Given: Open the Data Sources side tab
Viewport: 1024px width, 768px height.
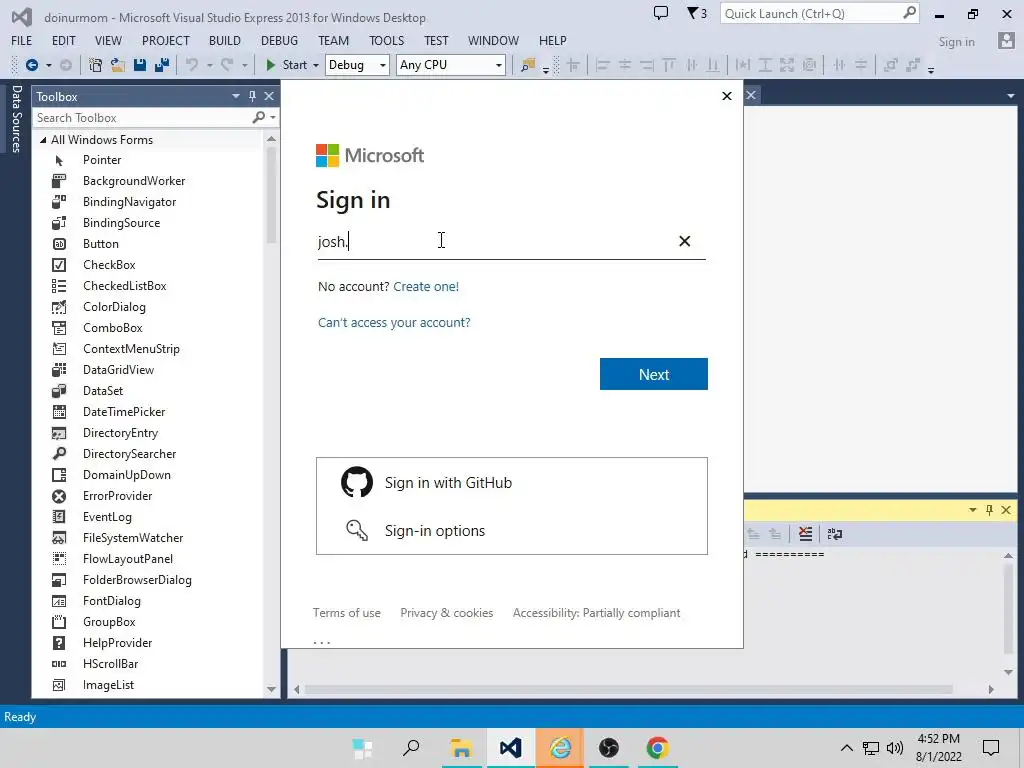Looking at the screenshot, I should 16,119.
